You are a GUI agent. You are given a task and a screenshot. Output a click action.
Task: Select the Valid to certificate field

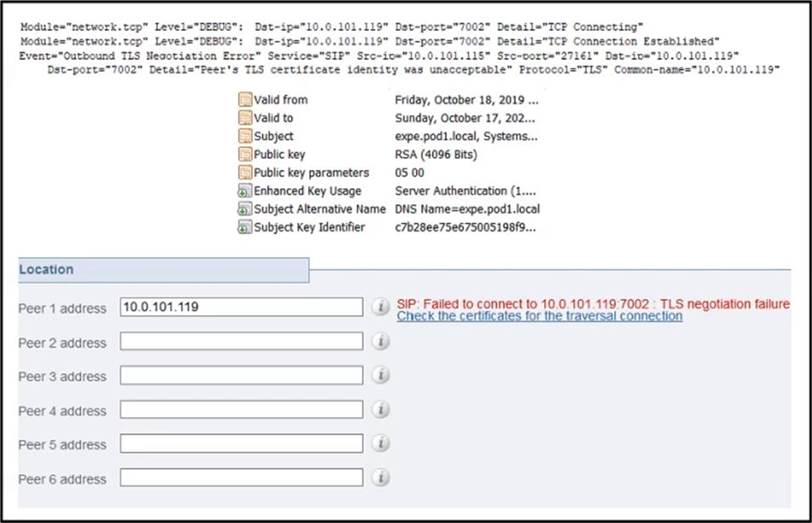274,118
